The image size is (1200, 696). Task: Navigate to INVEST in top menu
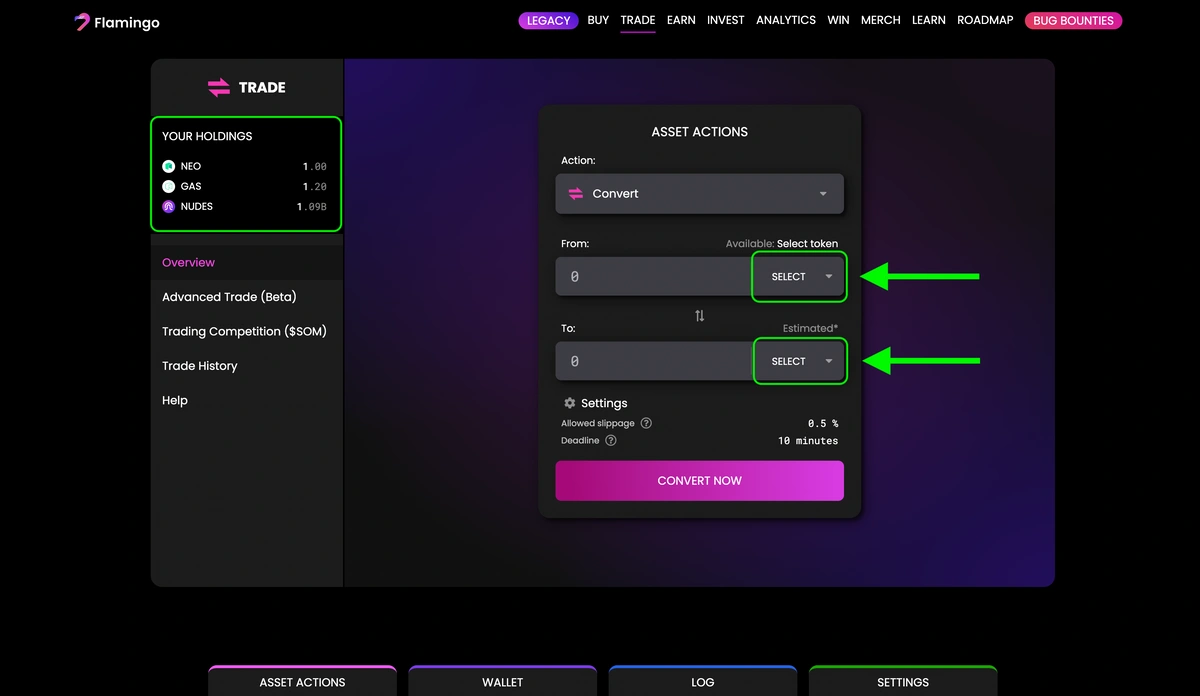point(726,20)
